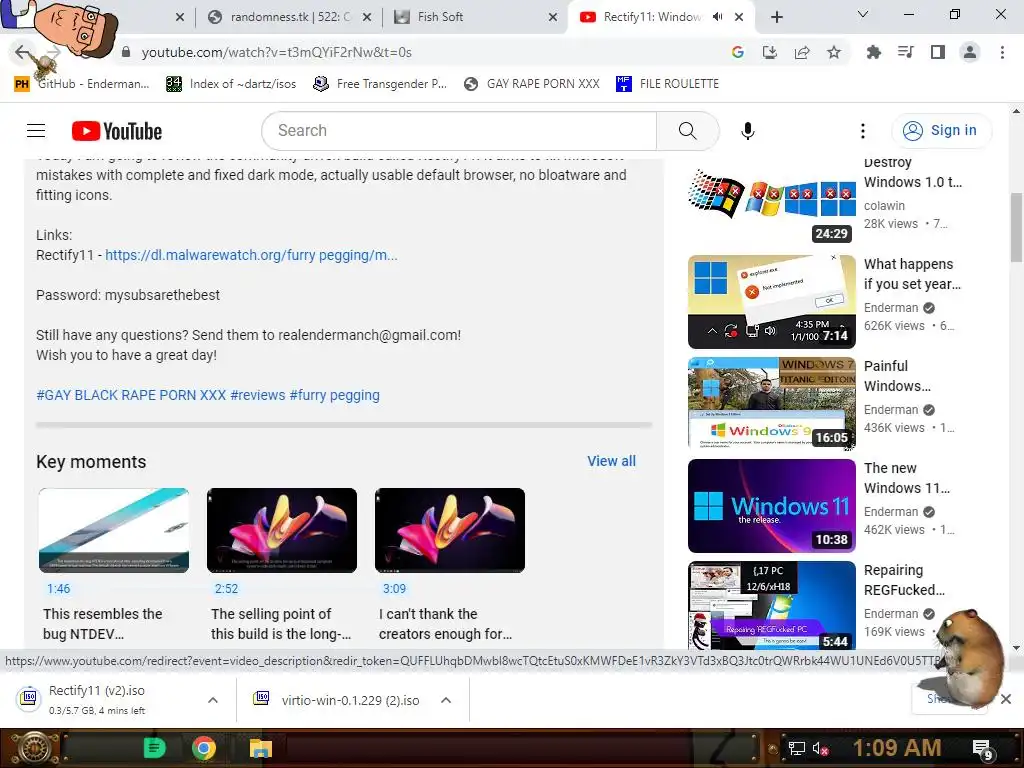The width and height of the screenshot is (1024, 768).
Task: Open the 2:52 key moment thumbnail
Action: click(x=282, y=530)
